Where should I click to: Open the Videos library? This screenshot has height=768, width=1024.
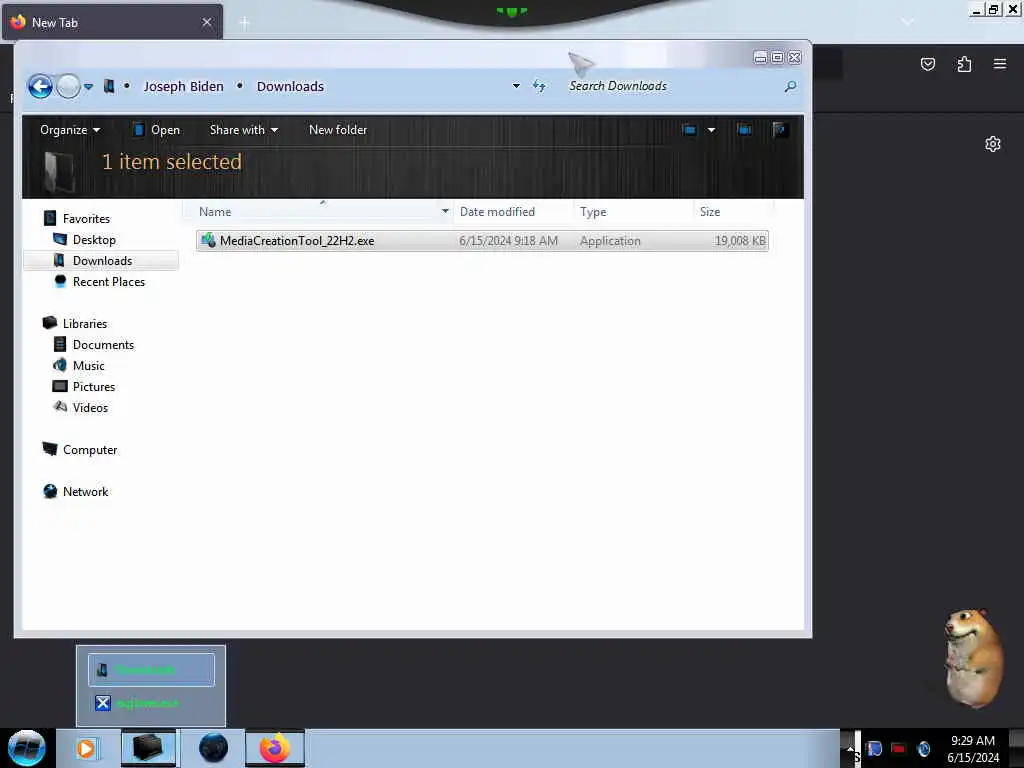pyautogui.click(x=90, y=408)
